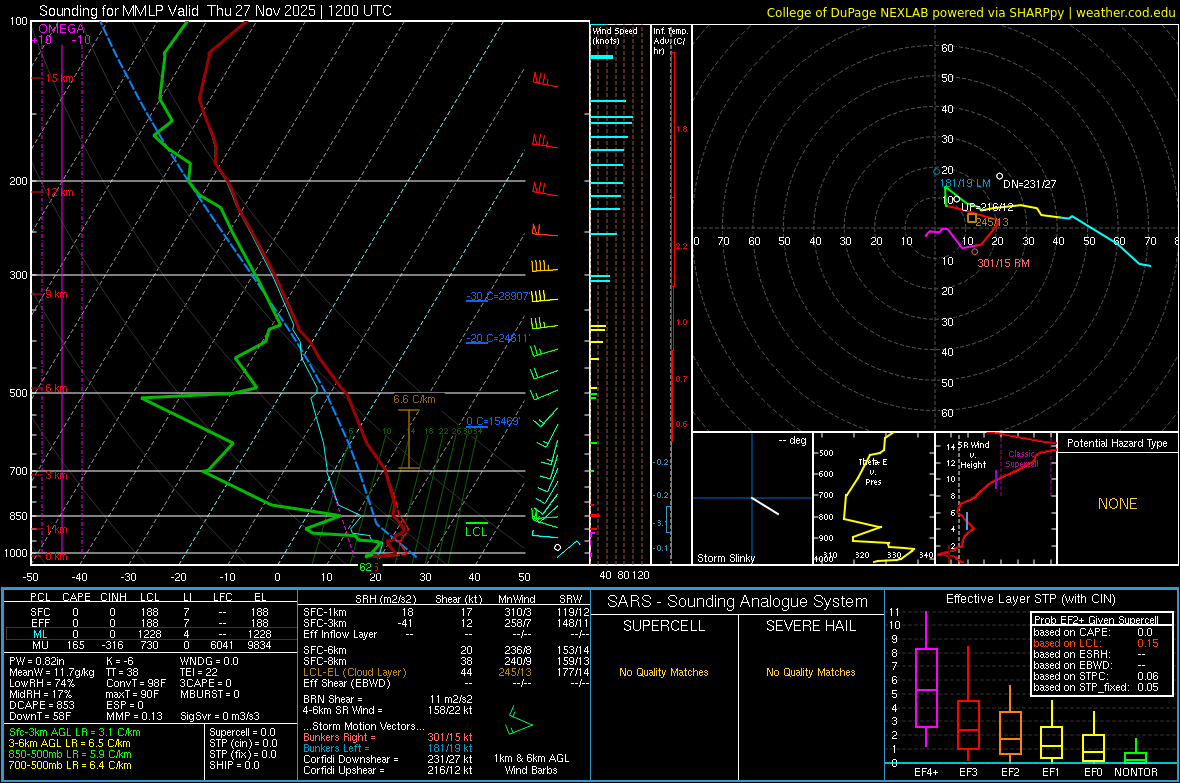The height and width of the screenshot is (783, 1180).
Task: Click the 850-500mb LR value
Action: [x=70, y=754]
